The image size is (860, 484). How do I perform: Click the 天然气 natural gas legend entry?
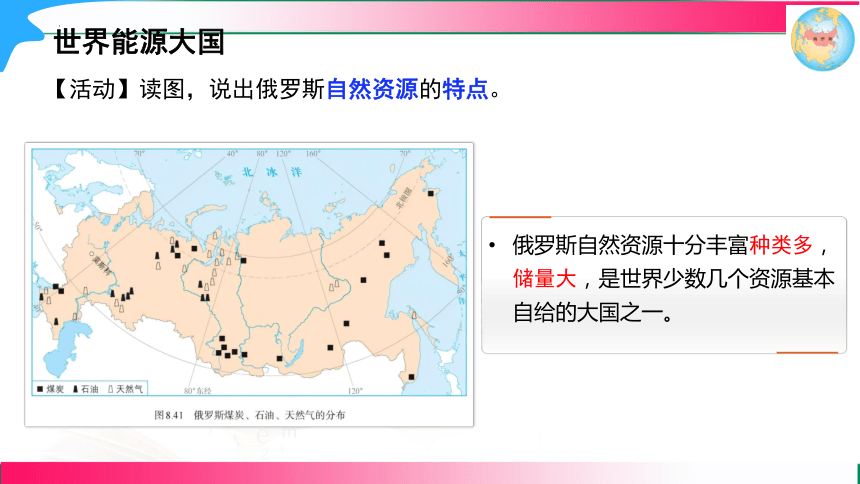[126, 389]
